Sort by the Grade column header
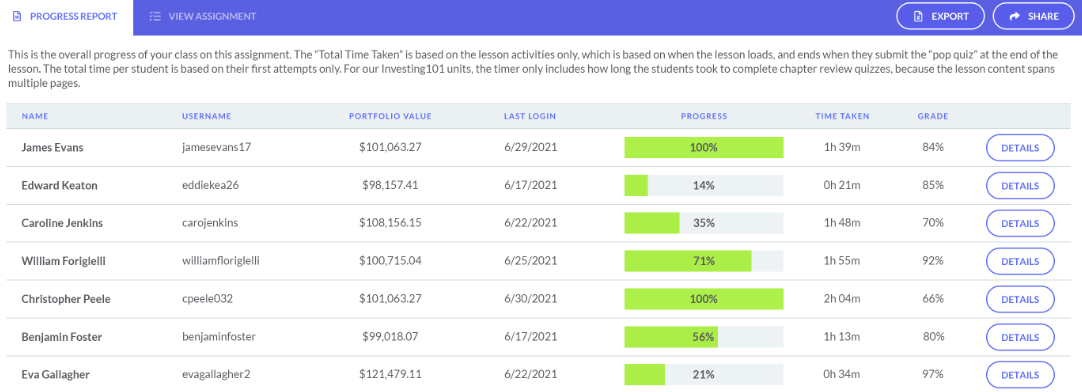Image resolution: width=1082 pixels, height=392 pixels. tap(932, 116)
